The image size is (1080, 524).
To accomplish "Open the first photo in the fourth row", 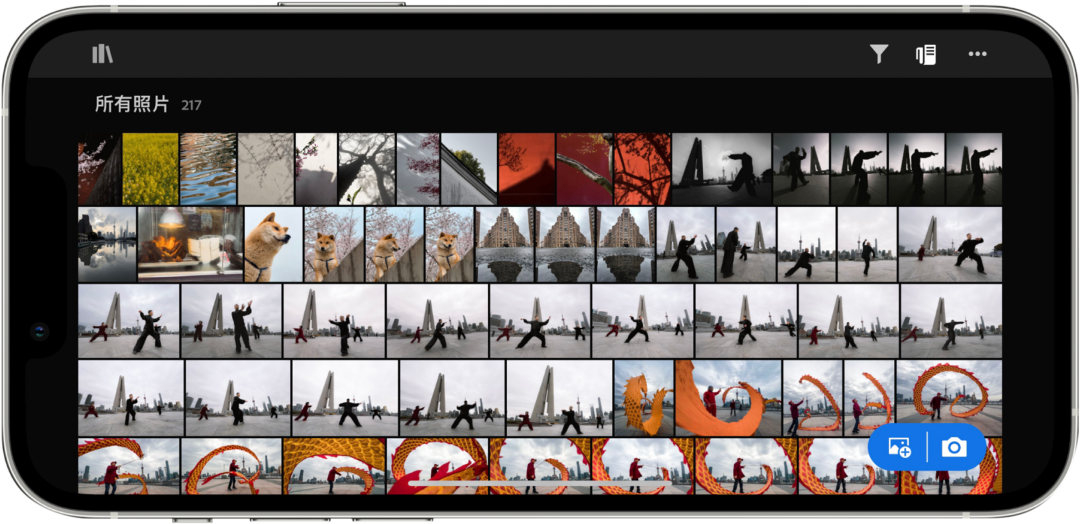I will [x=131, y=398].
